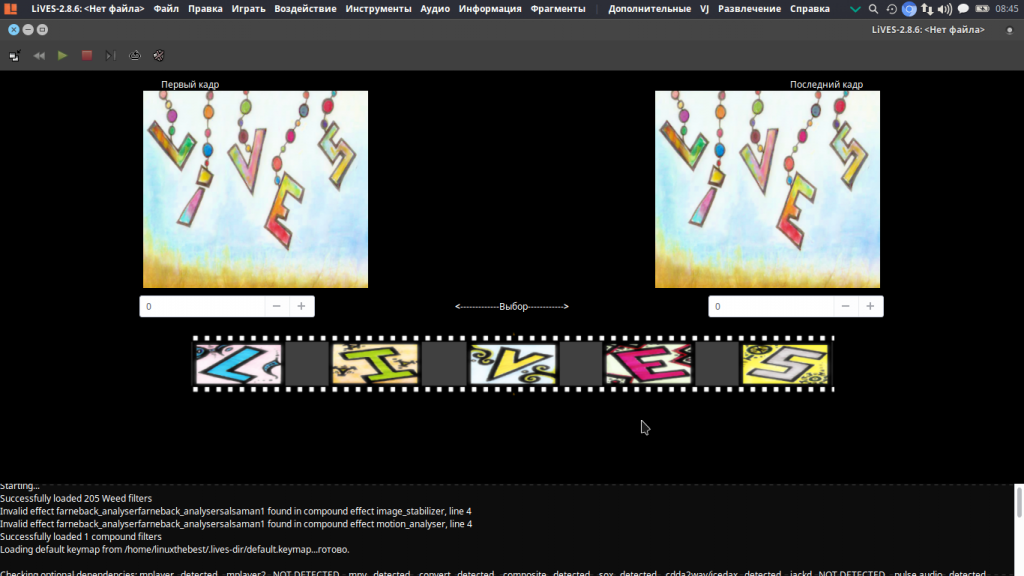Viewport: 1024px width, 576px height.
Task: Click the Последний кадр label
Action: 826,84
